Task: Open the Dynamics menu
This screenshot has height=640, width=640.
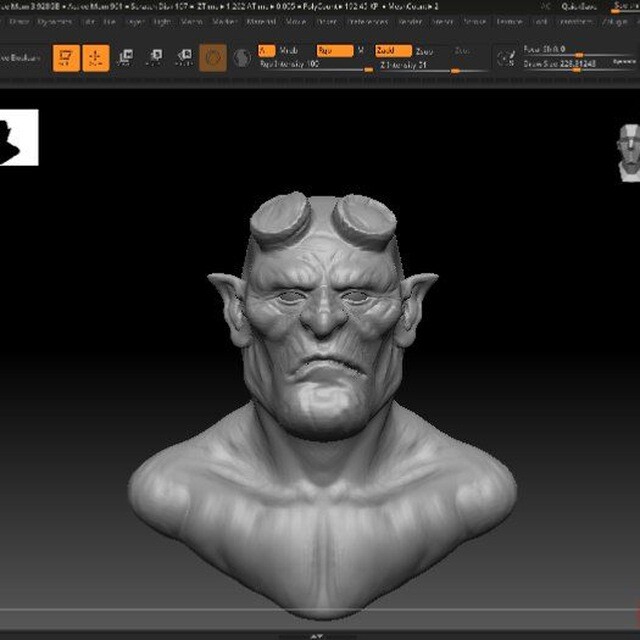Action: [55, 22]
